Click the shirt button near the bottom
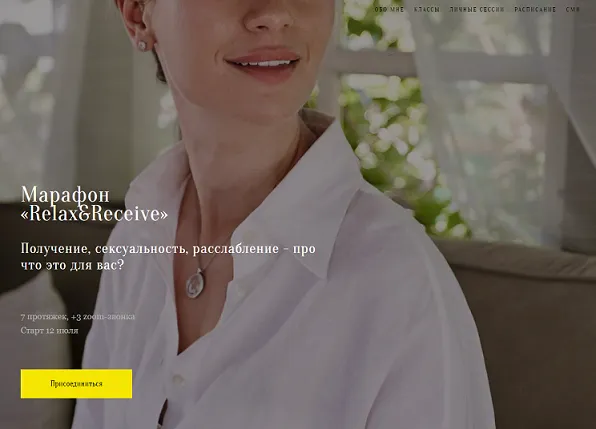 (177, 379)
